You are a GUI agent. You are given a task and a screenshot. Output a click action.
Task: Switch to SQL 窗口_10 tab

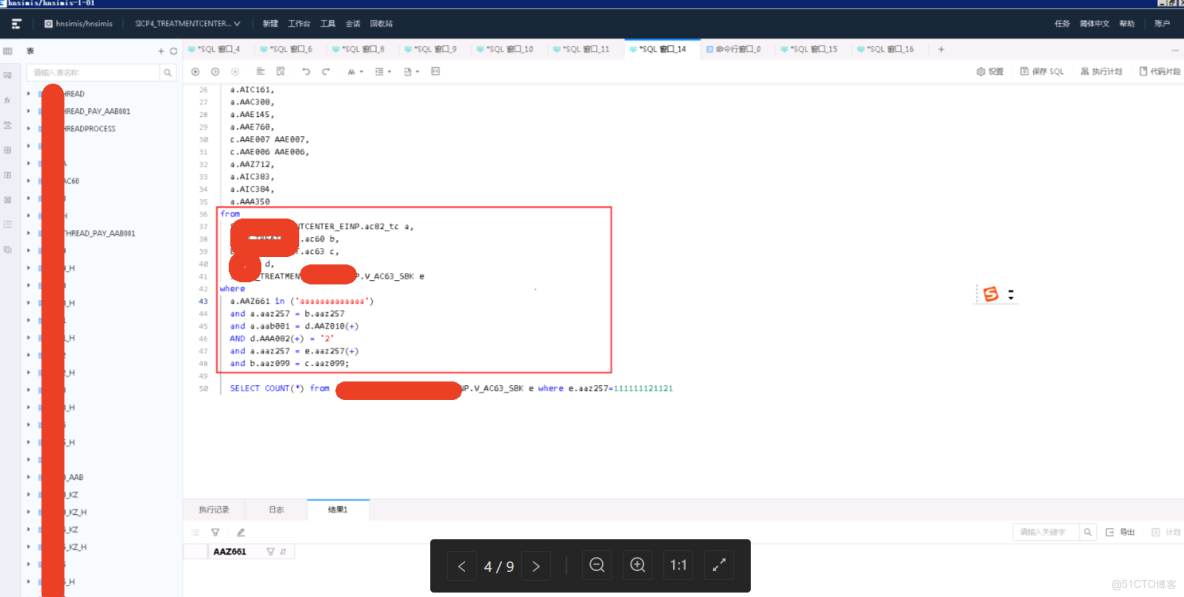click(507, 49)
